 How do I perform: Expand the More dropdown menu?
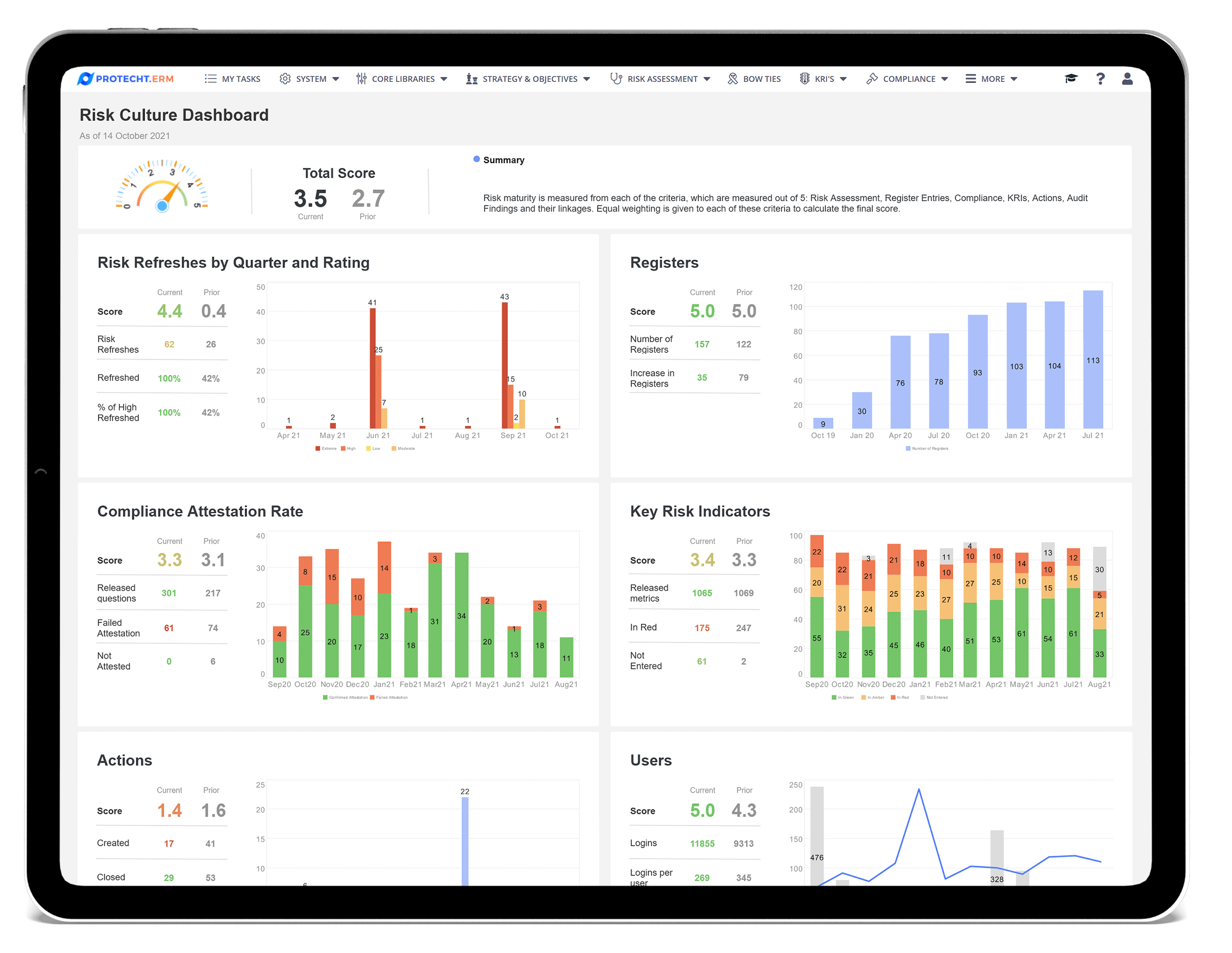[1014, 79]
